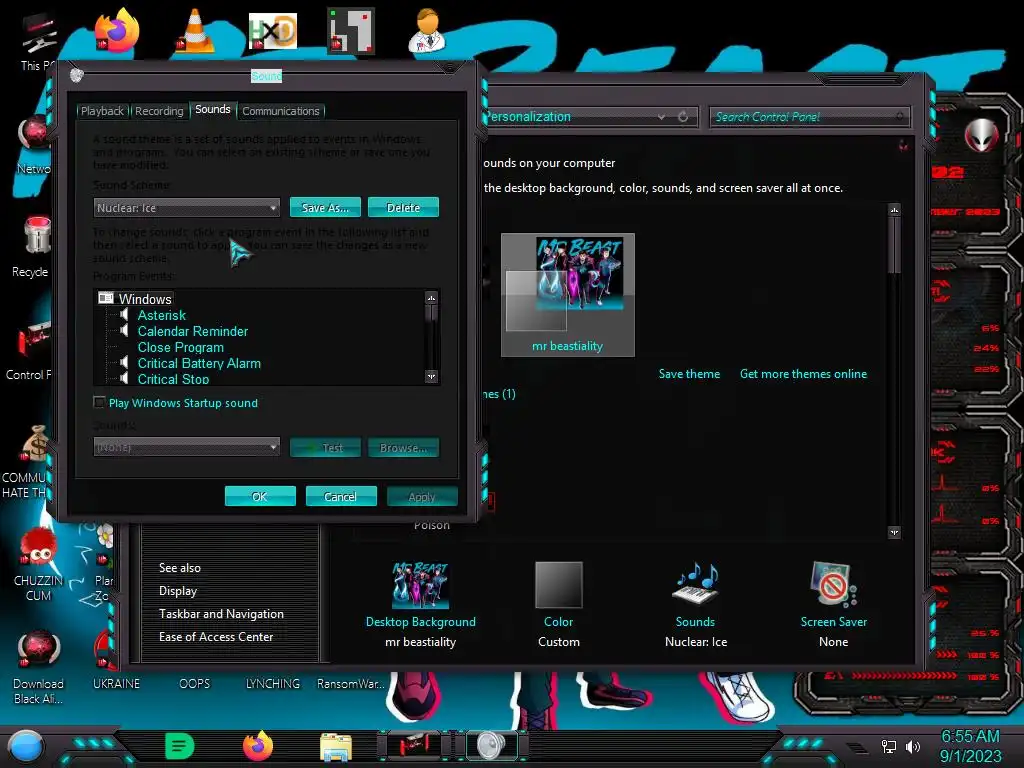The width and height of the screenshot is (1024, 768).
Task: Click the Delete scheme button
Action: [x=403, y=208]
